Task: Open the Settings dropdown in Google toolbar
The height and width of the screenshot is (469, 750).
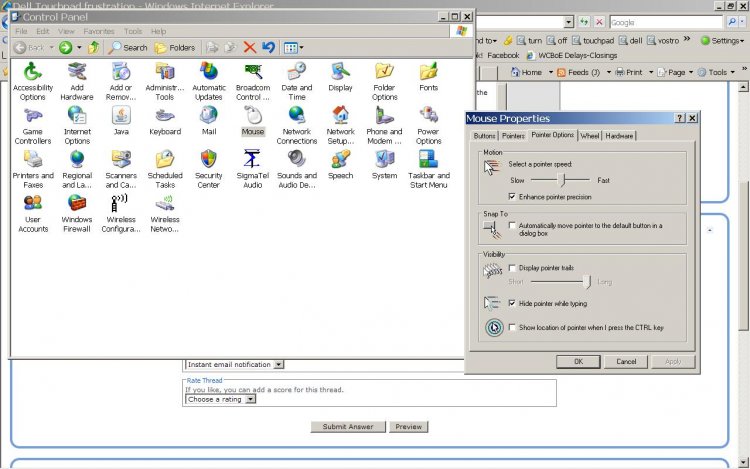Action: click(x=722, y=41)
